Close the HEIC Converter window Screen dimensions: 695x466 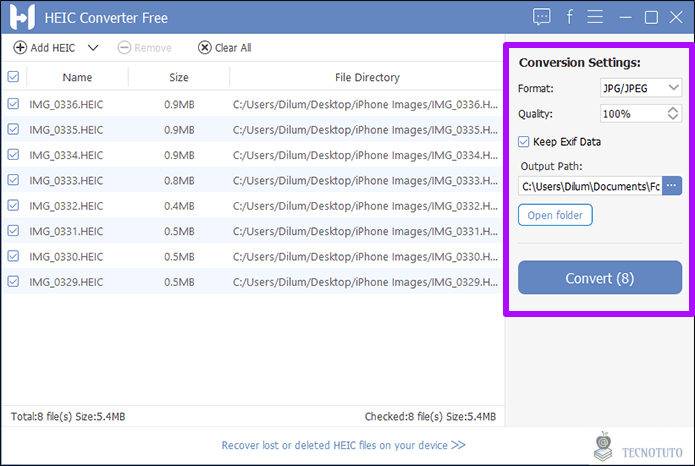point(676,17)
